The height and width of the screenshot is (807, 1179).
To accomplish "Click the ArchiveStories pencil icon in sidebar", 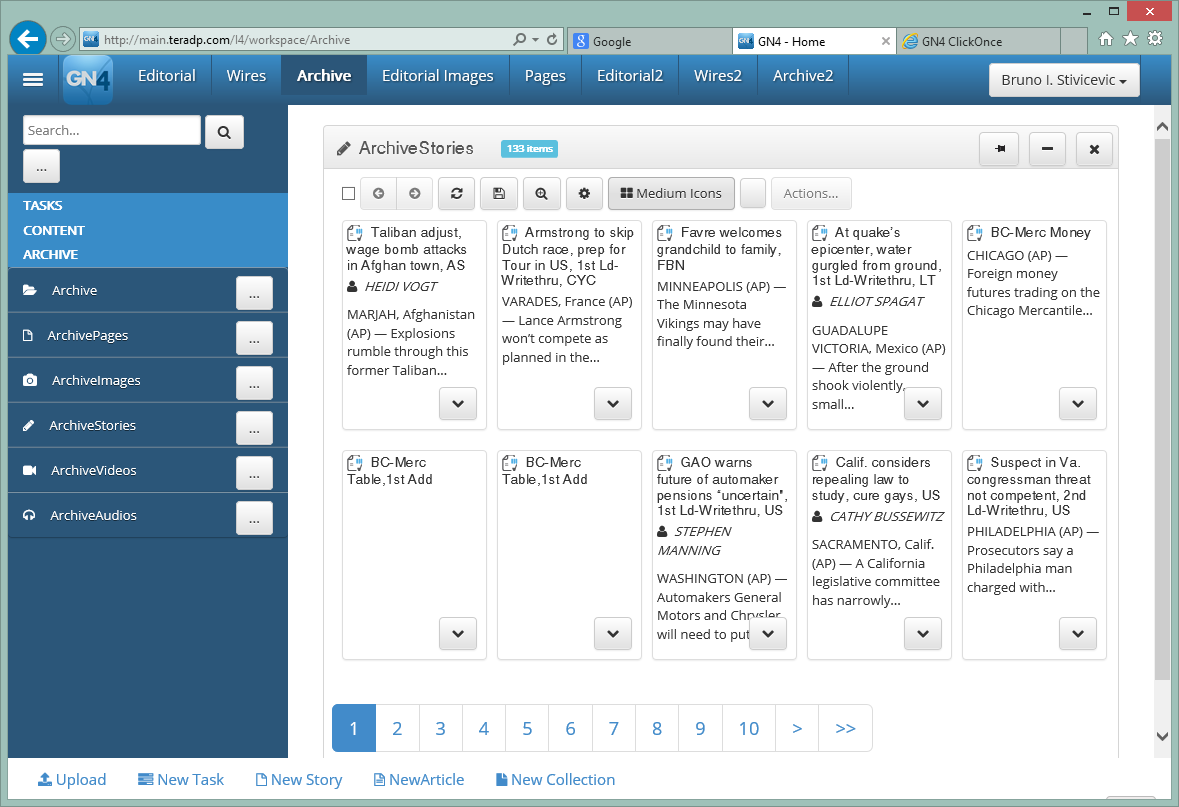I will (x=29, y=425).
